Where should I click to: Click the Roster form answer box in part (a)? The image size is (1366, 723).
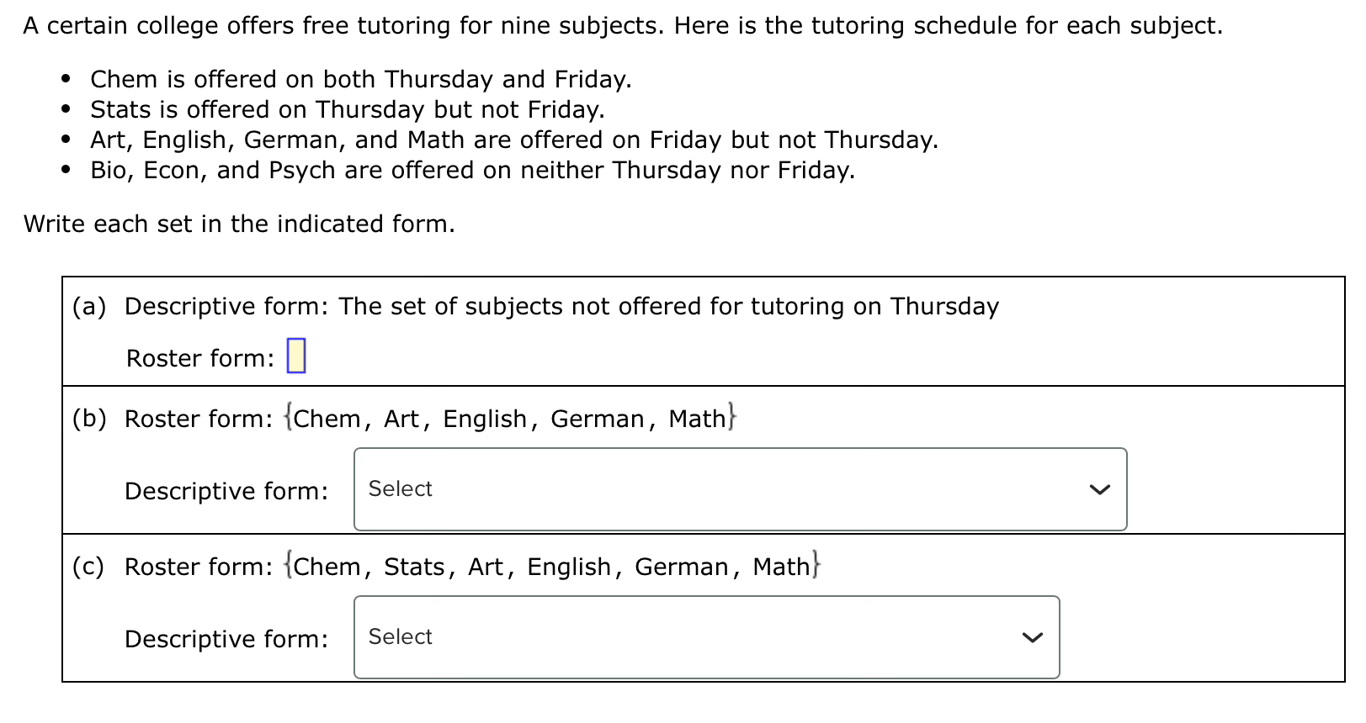296,357
